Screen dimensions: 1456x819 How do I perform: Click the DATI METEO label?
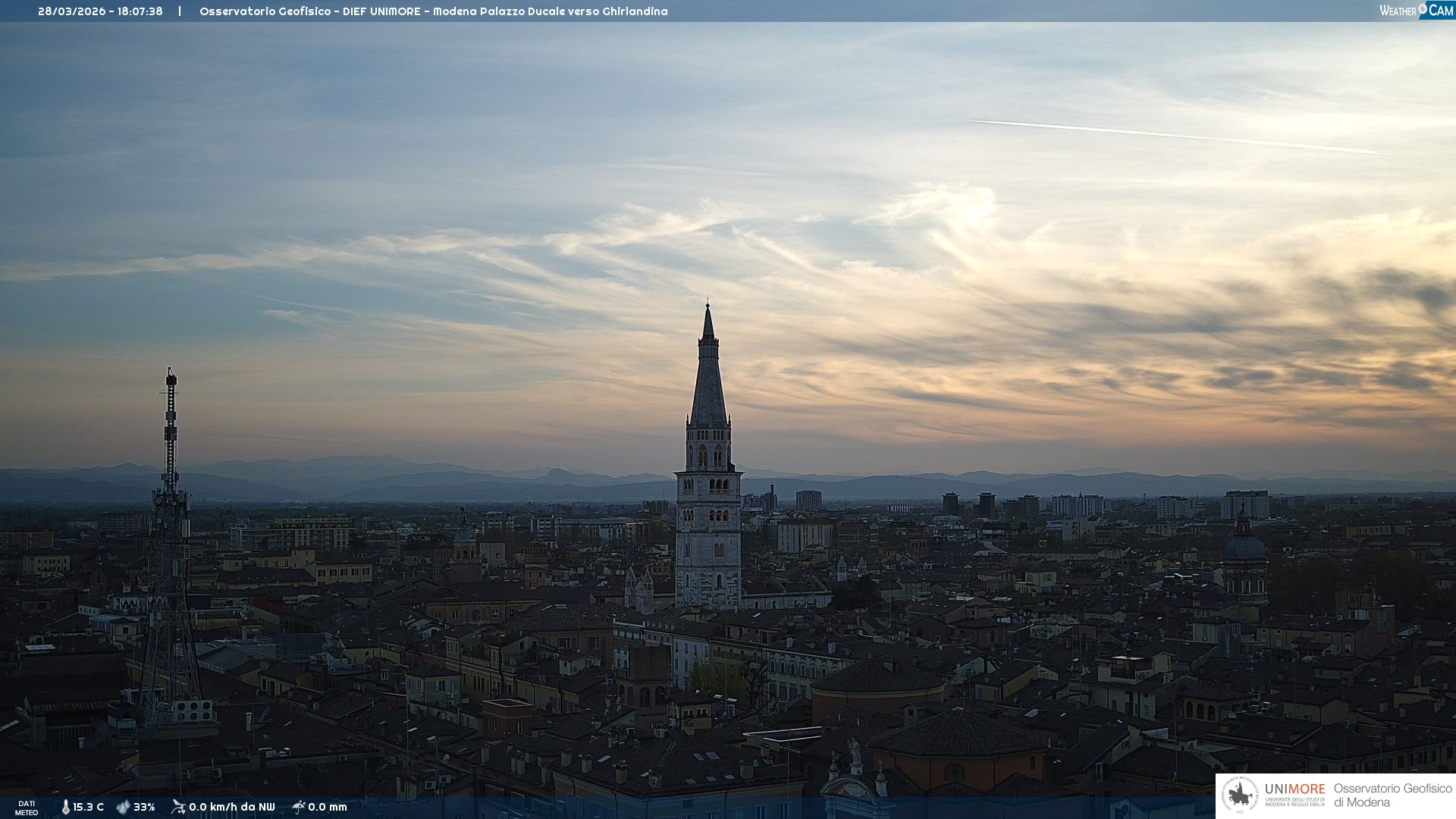(x=27, y=808)
